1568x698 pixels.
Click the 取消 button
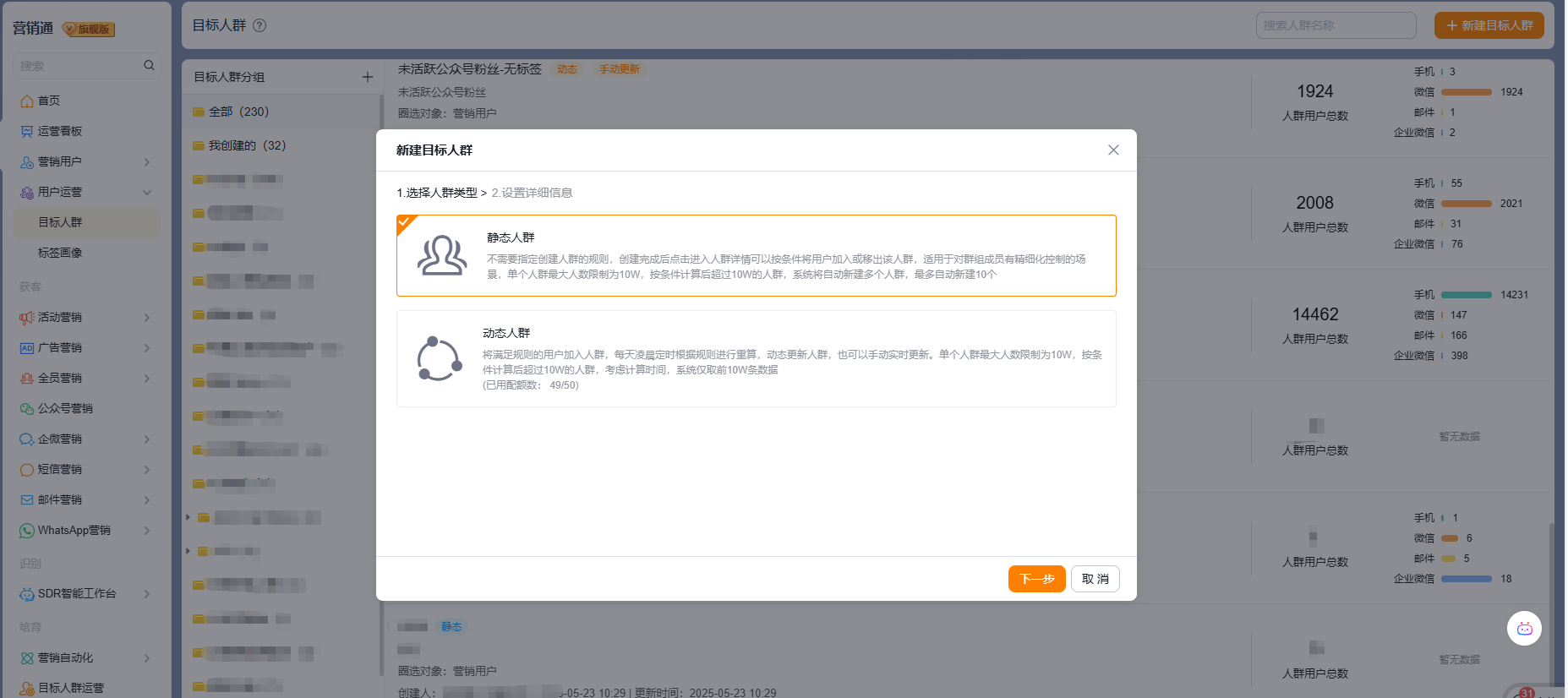tap(1095, 579)
